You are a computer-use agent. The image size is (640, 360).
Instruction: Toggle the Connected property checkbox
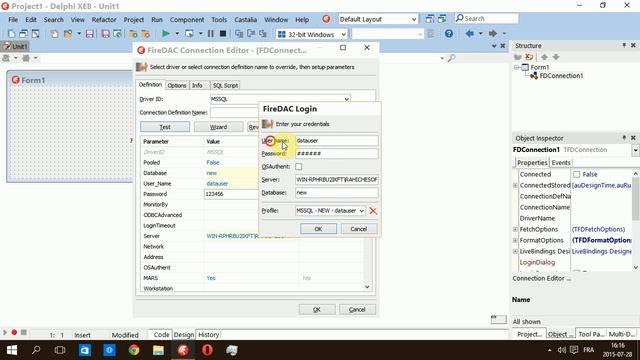[x=576, y=174]
